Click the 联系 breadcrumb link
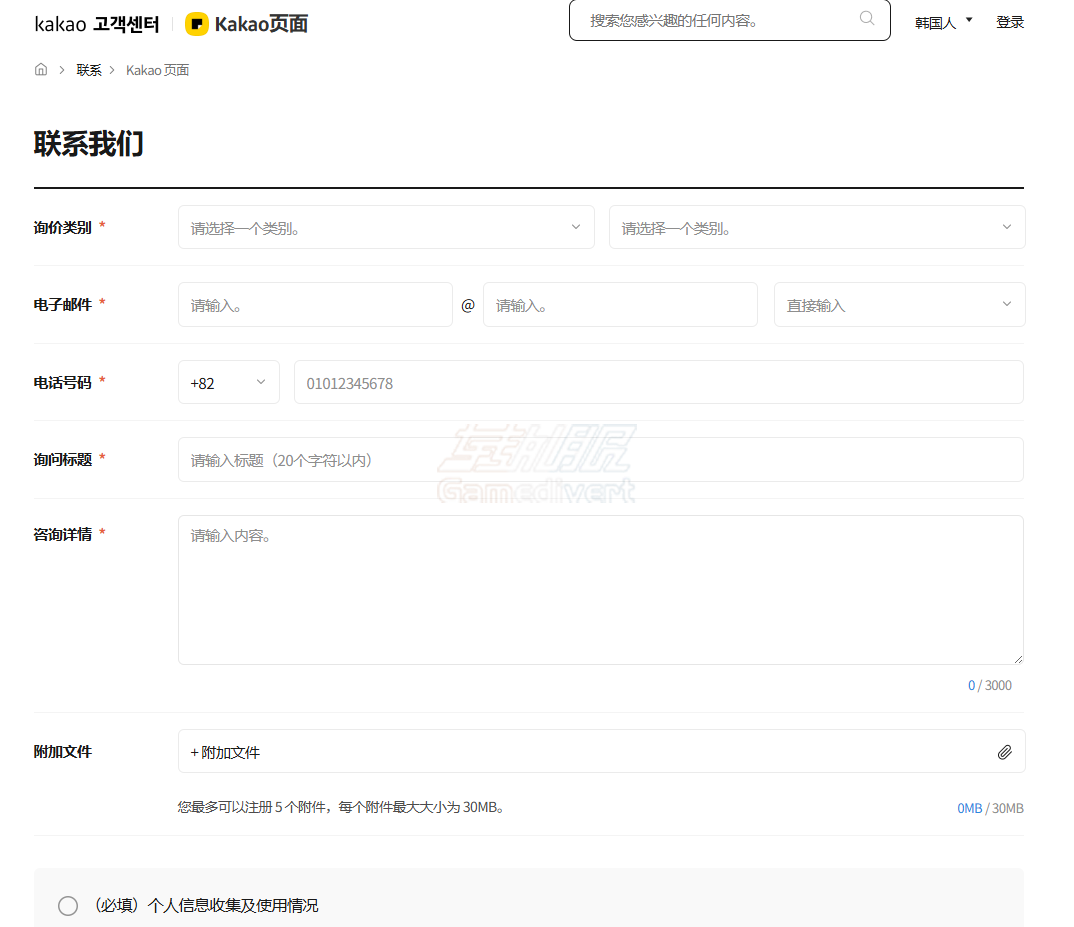The height and width of the screenshot is (927, 1074). point(89,70)
